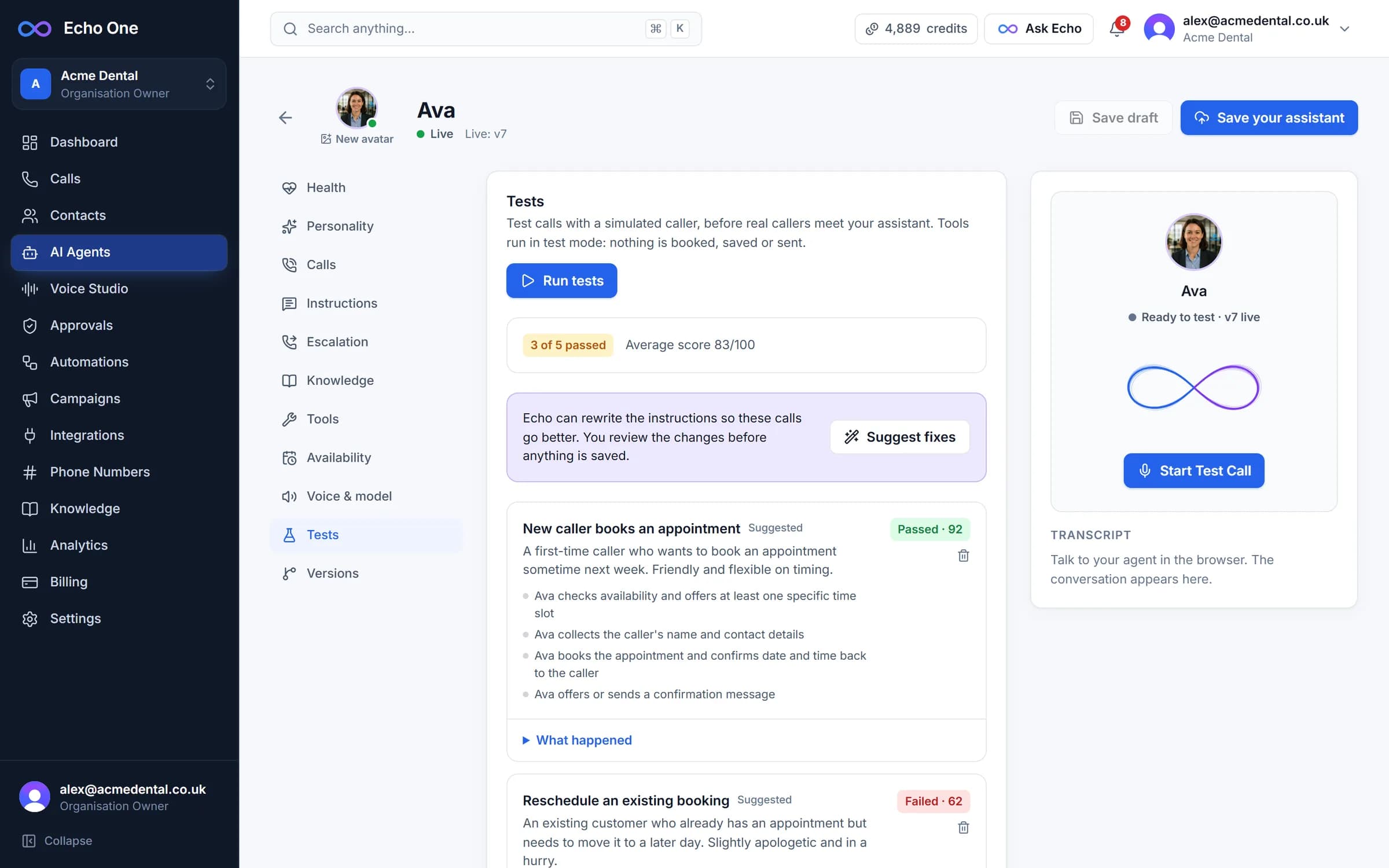Open Analytics page

[119, 545]
